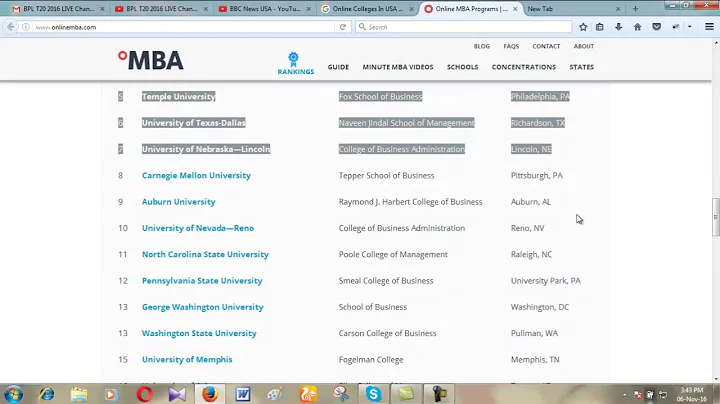Open Windows Explorer folder in taskbar
Screen dimensions: 720x404
[x=79, y=394]
